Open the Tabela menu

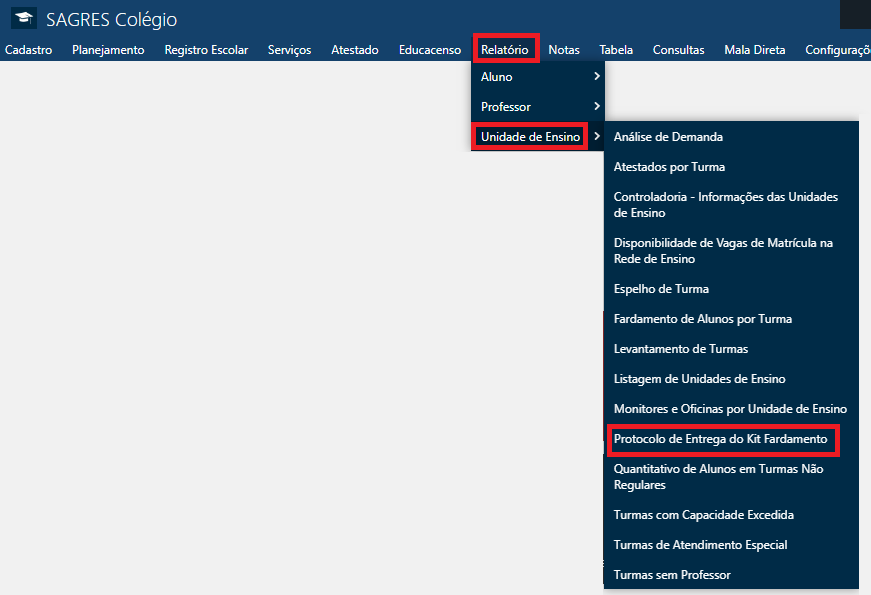pyautogui.click(x=616, y=49)
